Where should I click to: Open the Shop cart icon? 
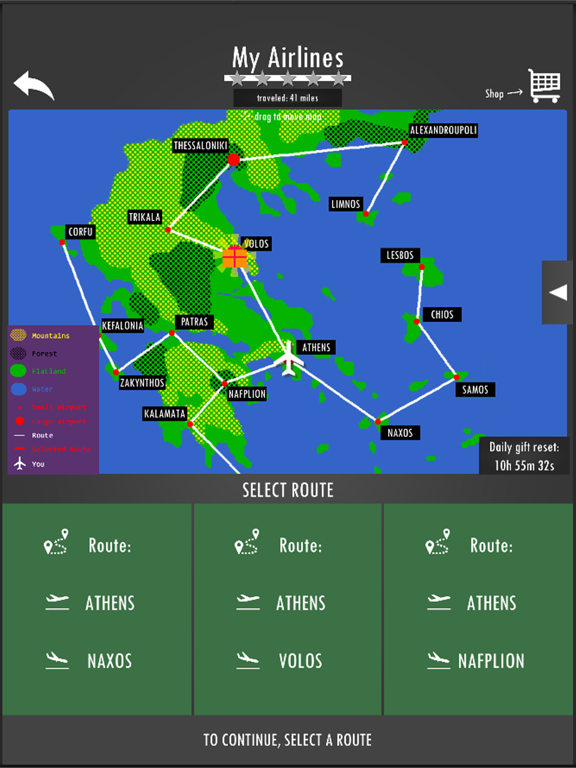[544, 86]
